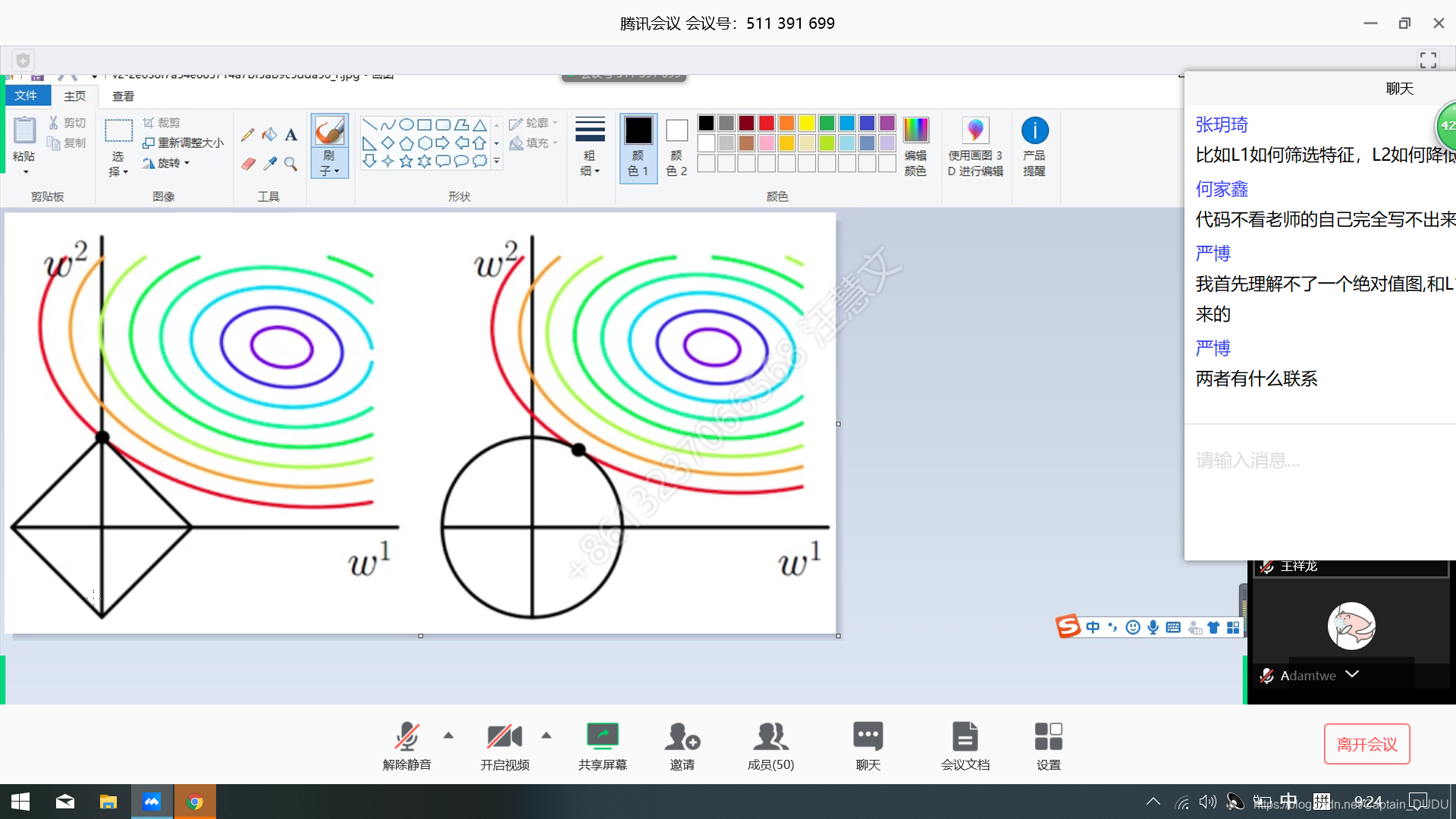Toggle microphone 解除静音 in meeting
1456x819 pixels.
405,745
